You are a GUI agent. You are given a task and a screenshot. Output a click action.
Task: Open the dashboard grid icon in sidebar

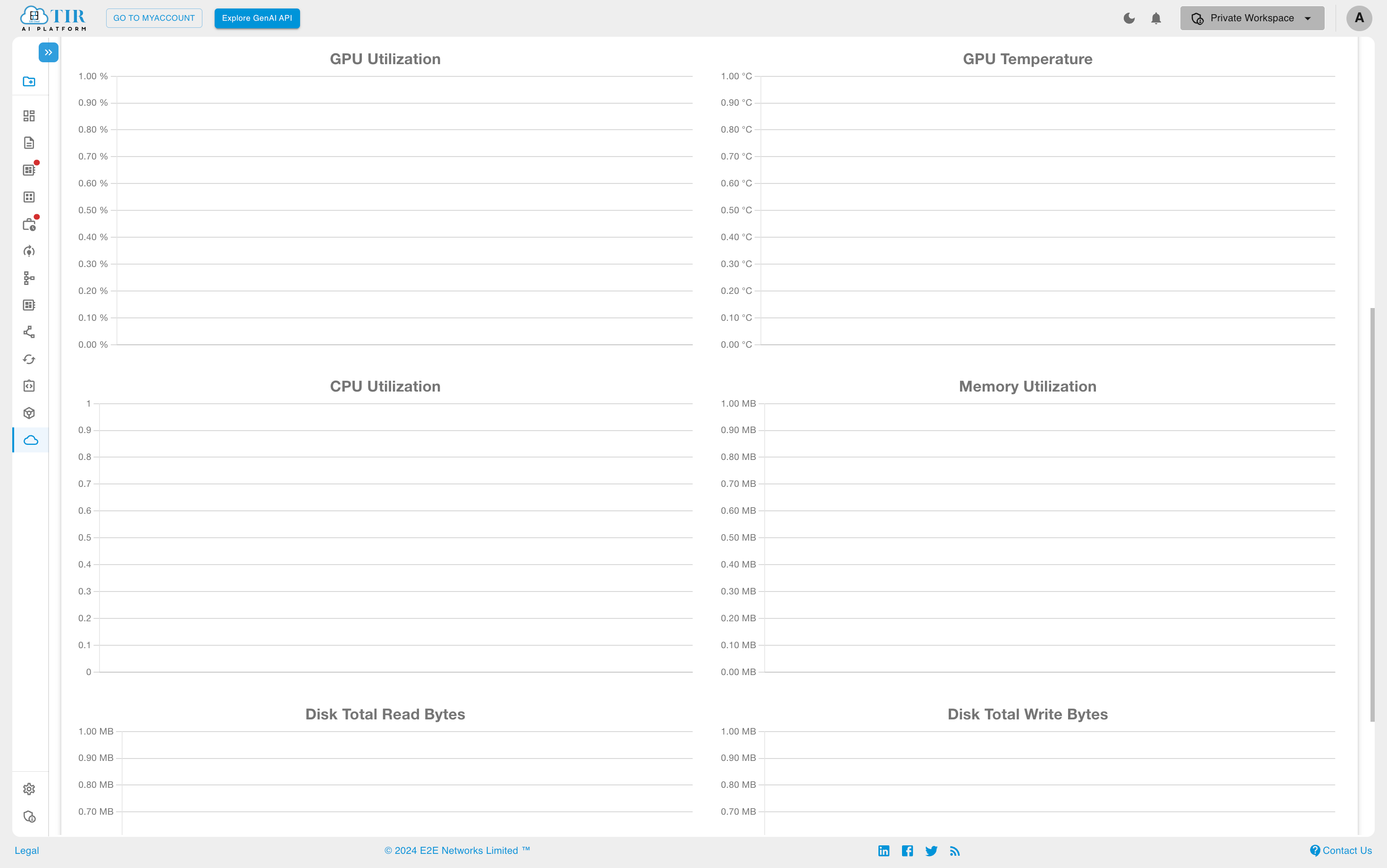tap(29, 116)
